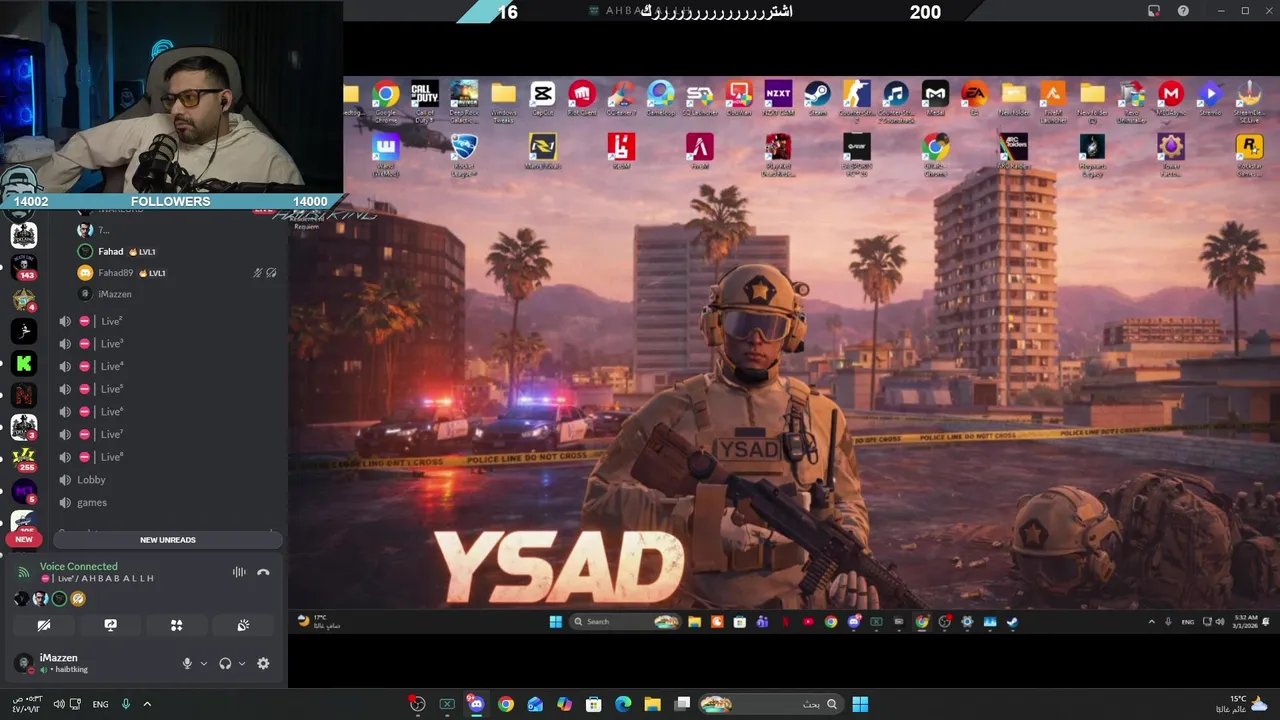This screenshot has height=720, width=1280.
Task: Open the Discord app in bottom taskbar
Action: [476, 704]
